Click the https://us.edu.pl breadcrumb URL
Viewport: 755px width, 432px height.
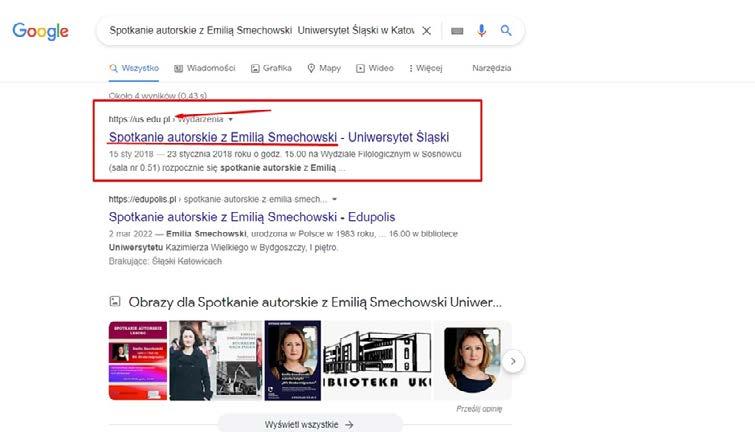140,119
